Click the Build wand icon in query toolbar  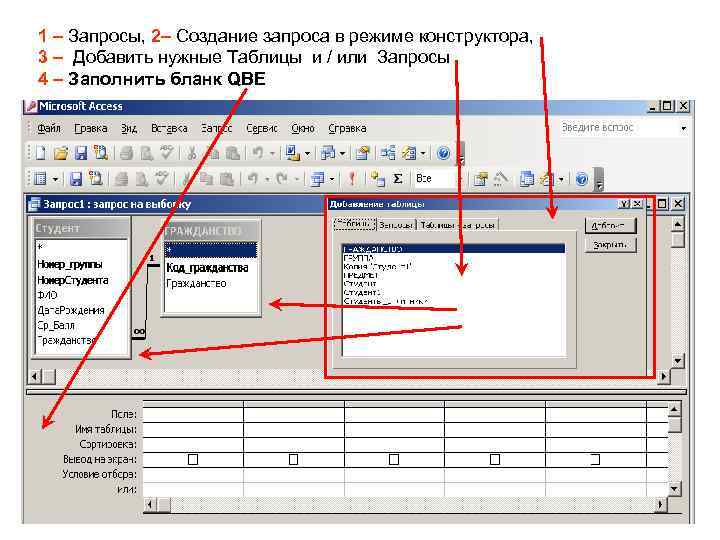coord(501,179)
